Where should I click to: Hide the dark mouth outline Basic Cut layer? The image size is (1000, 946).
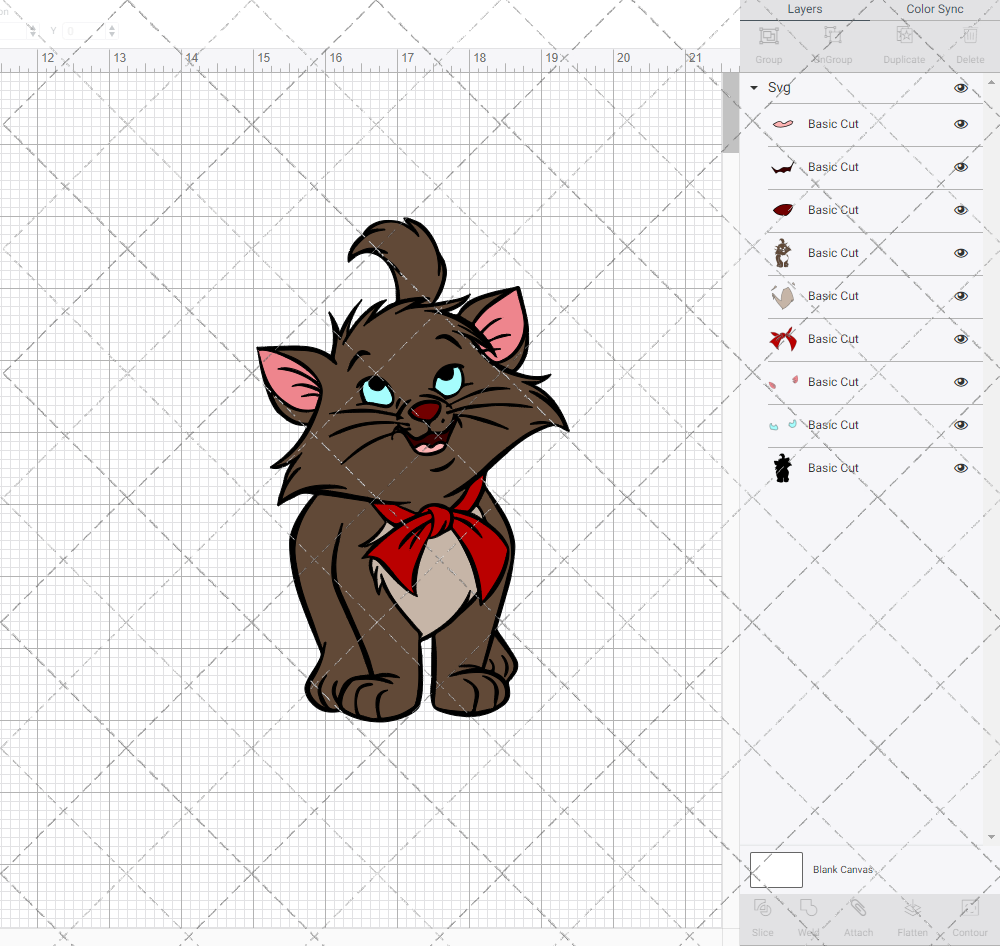(x=960, y=167)
